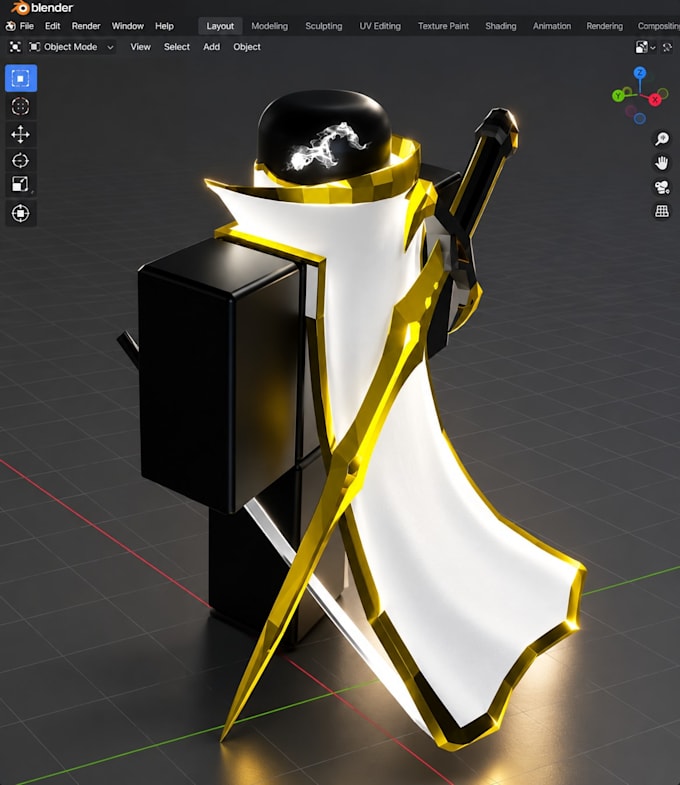
Task: Click the viewport shading mode icon
Action: [641, 47]
